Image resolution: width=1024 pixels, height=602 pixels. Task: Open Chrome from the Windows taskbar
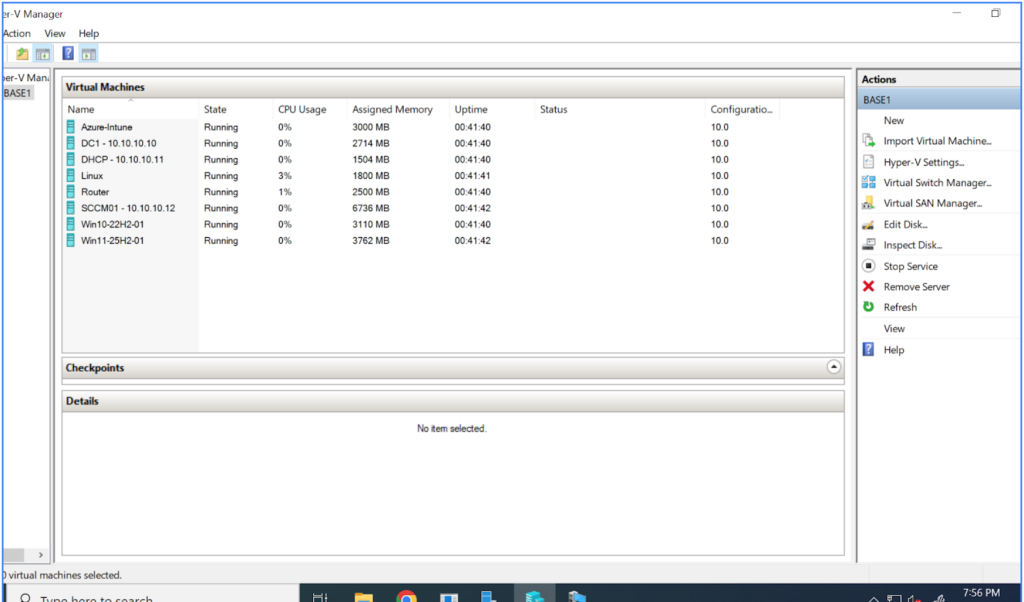tap(406, 596)
